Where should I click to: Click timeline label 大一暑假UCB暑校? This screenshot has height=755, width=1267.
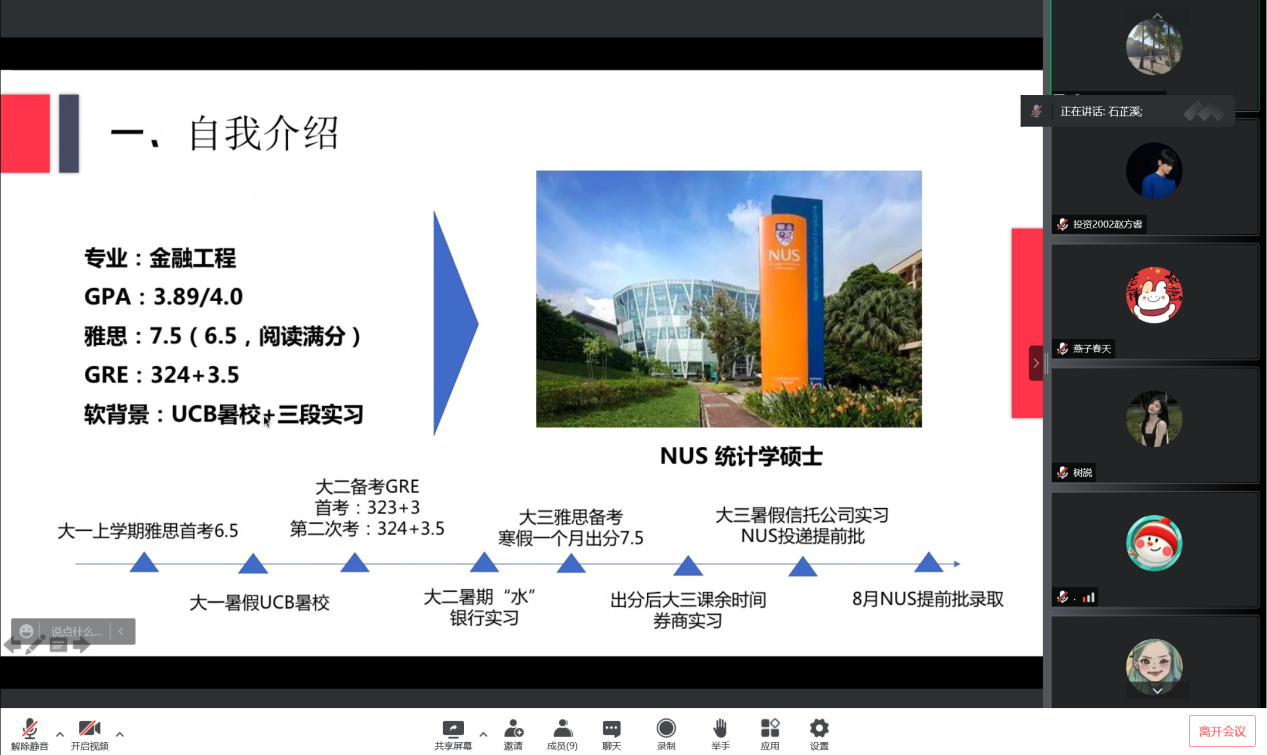pyautogui.click(x=259, y=603)
